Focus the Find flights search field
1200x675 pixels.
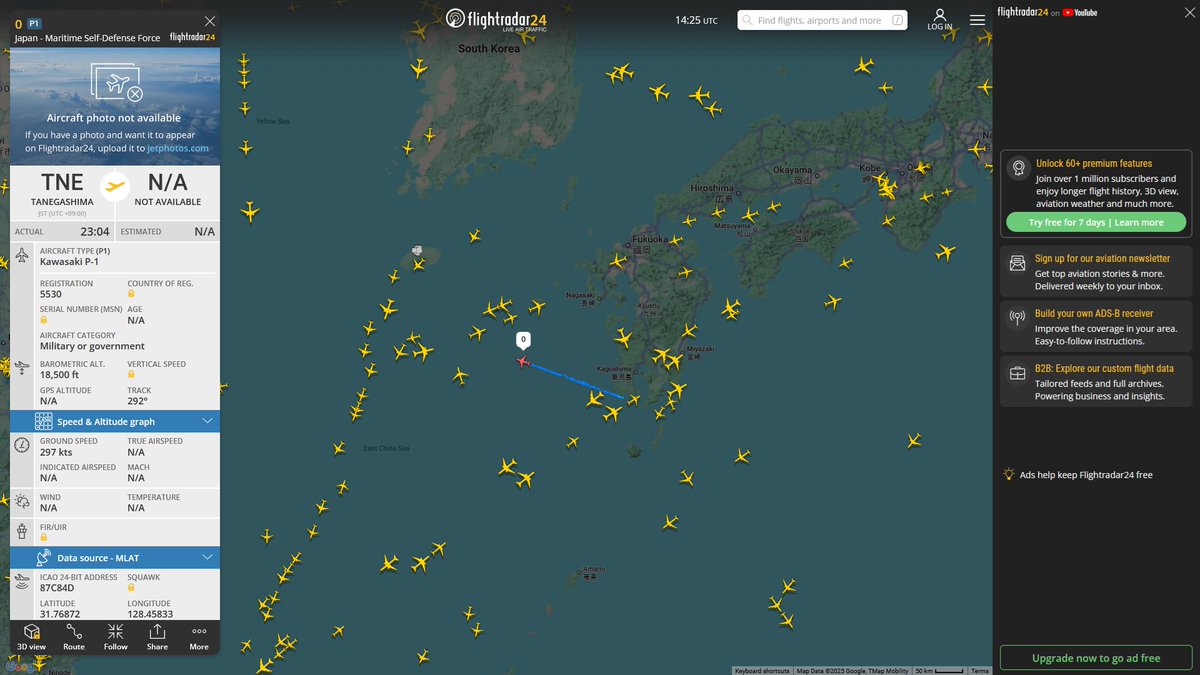[822, 20]
